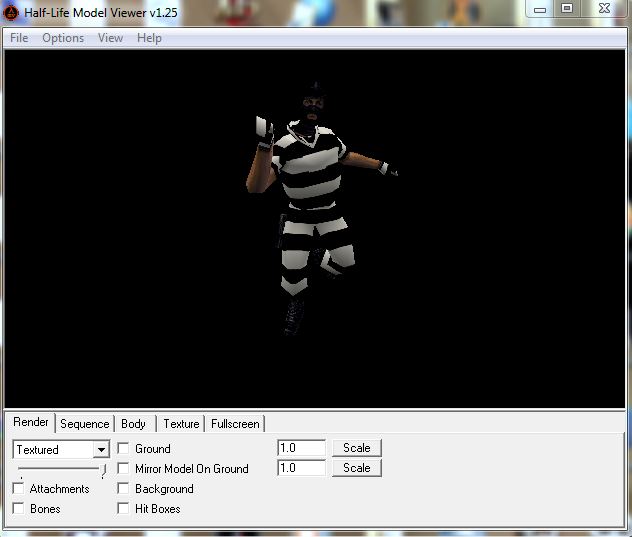Select the Fullscreen tab

pos(235,424)
